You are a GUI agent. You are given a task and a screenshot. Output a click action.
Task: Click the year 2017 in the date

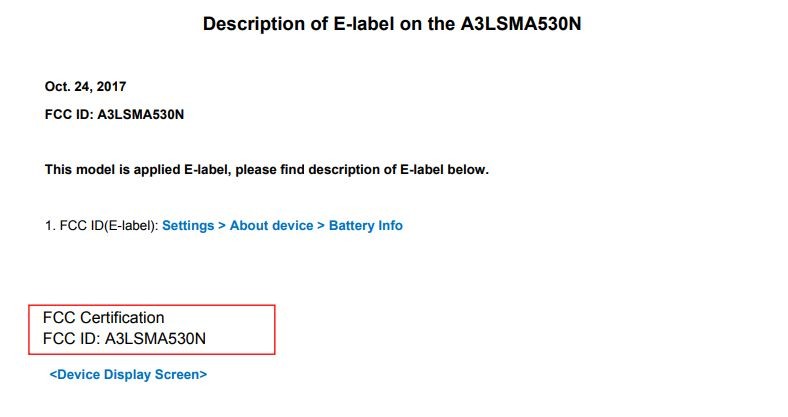tap(111, 86)
